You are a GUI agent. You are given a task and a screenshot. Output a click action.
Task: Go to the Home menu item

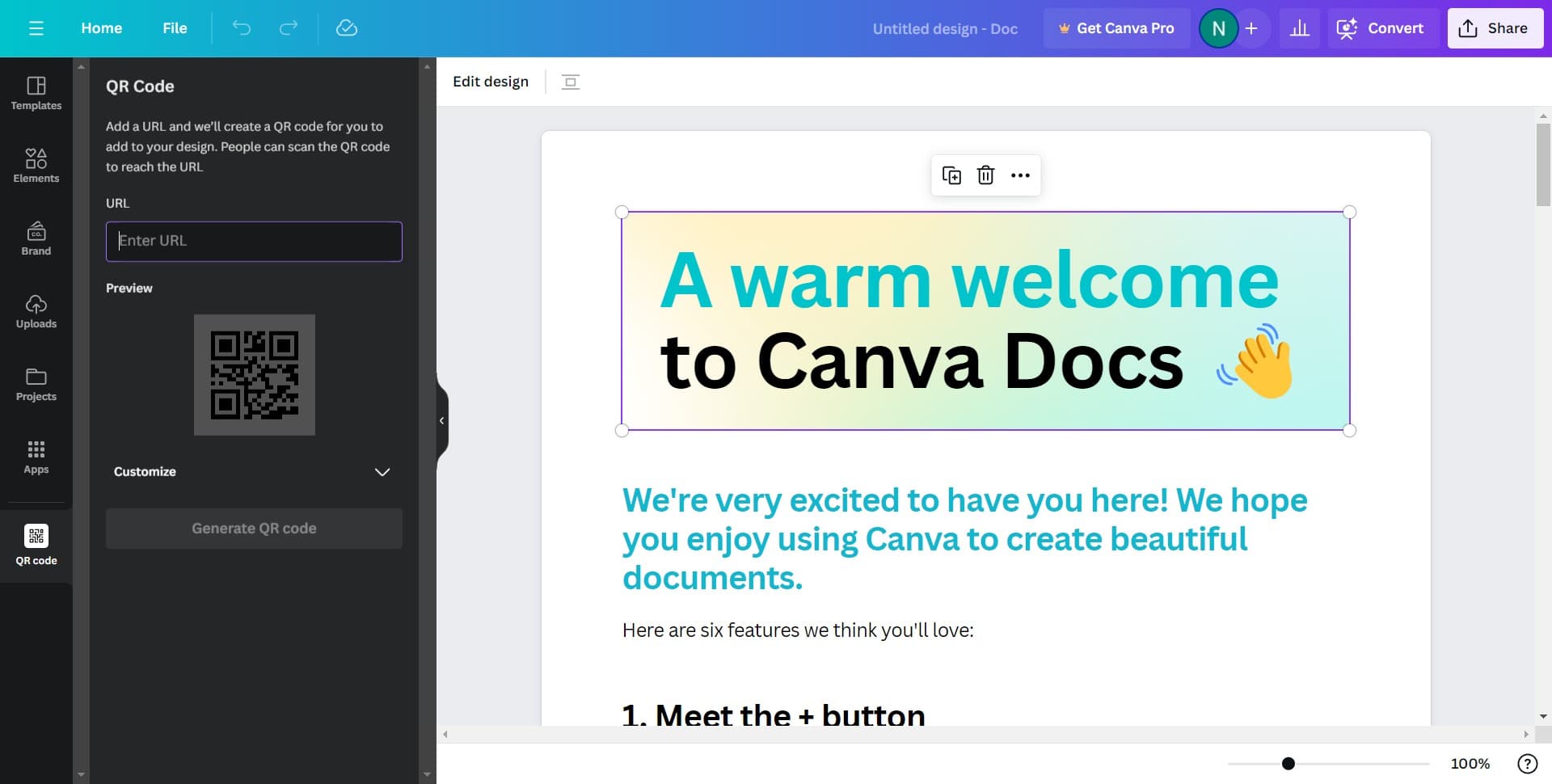point(102,28)
